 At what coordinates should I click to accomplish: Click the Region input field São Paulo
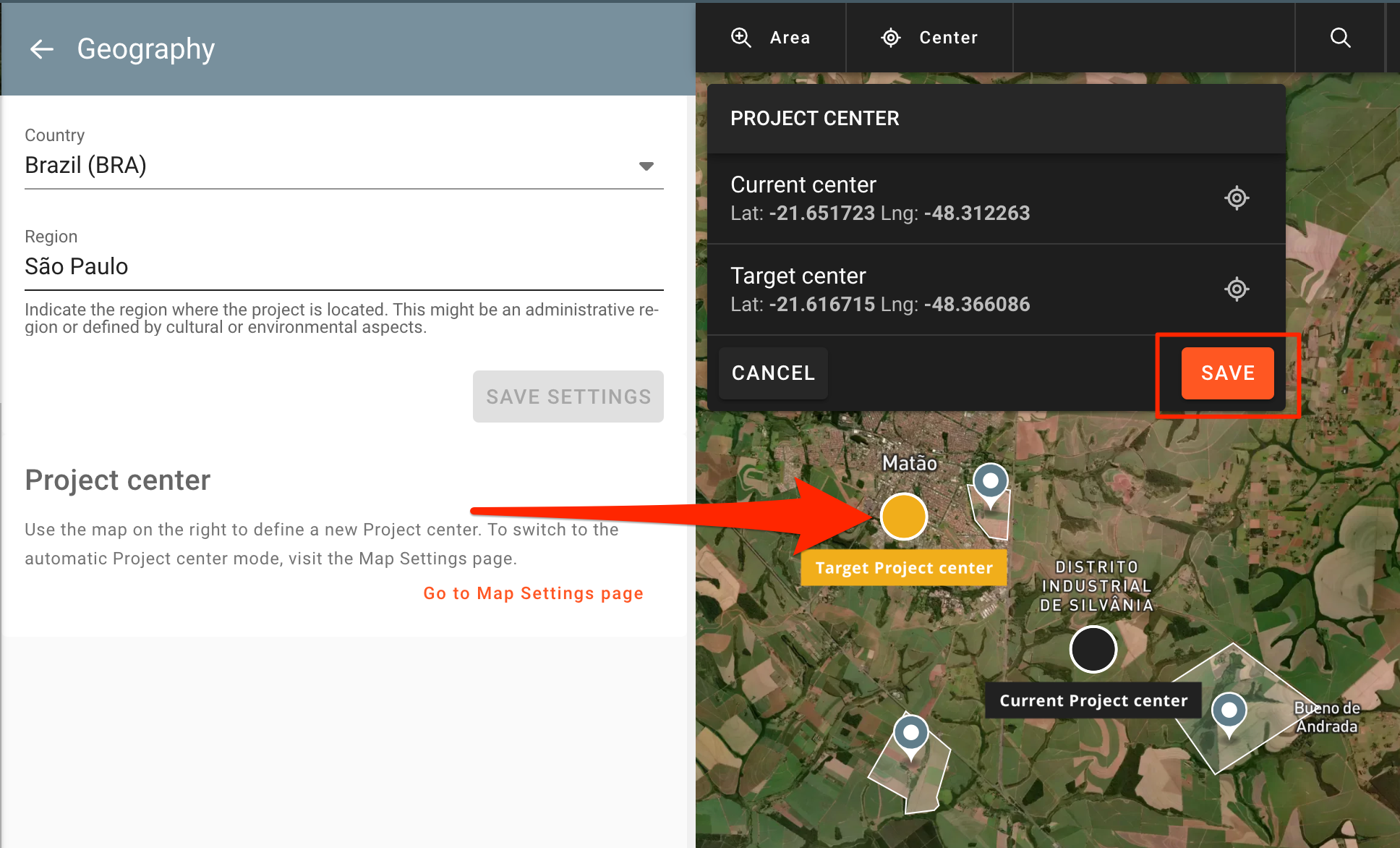click(343, 267)
